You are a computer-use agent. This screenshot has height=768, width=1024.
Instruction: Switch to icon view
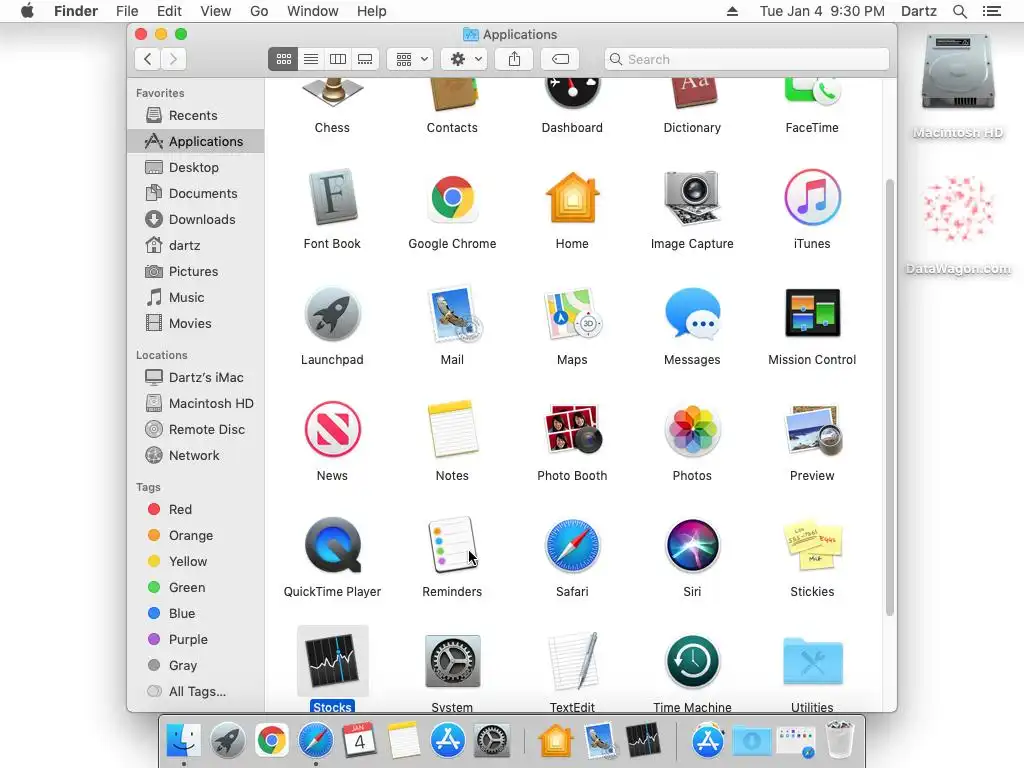point(283,59)
